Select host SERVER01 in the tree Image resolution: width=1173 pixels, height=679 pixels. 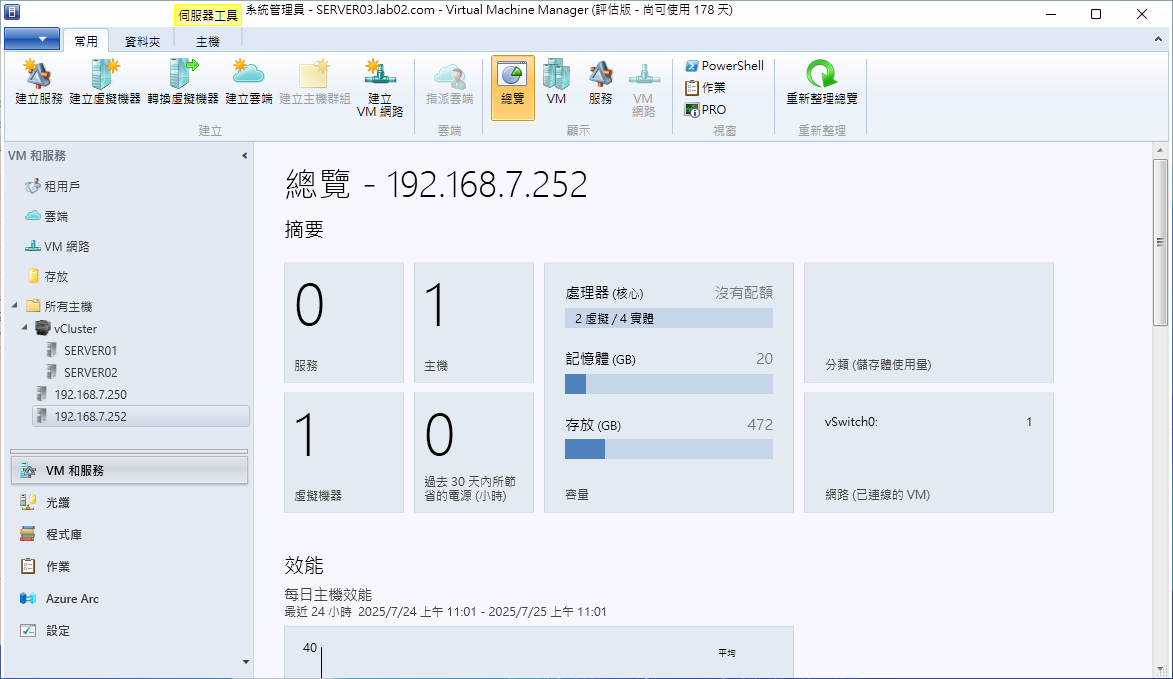pos(90,351)
